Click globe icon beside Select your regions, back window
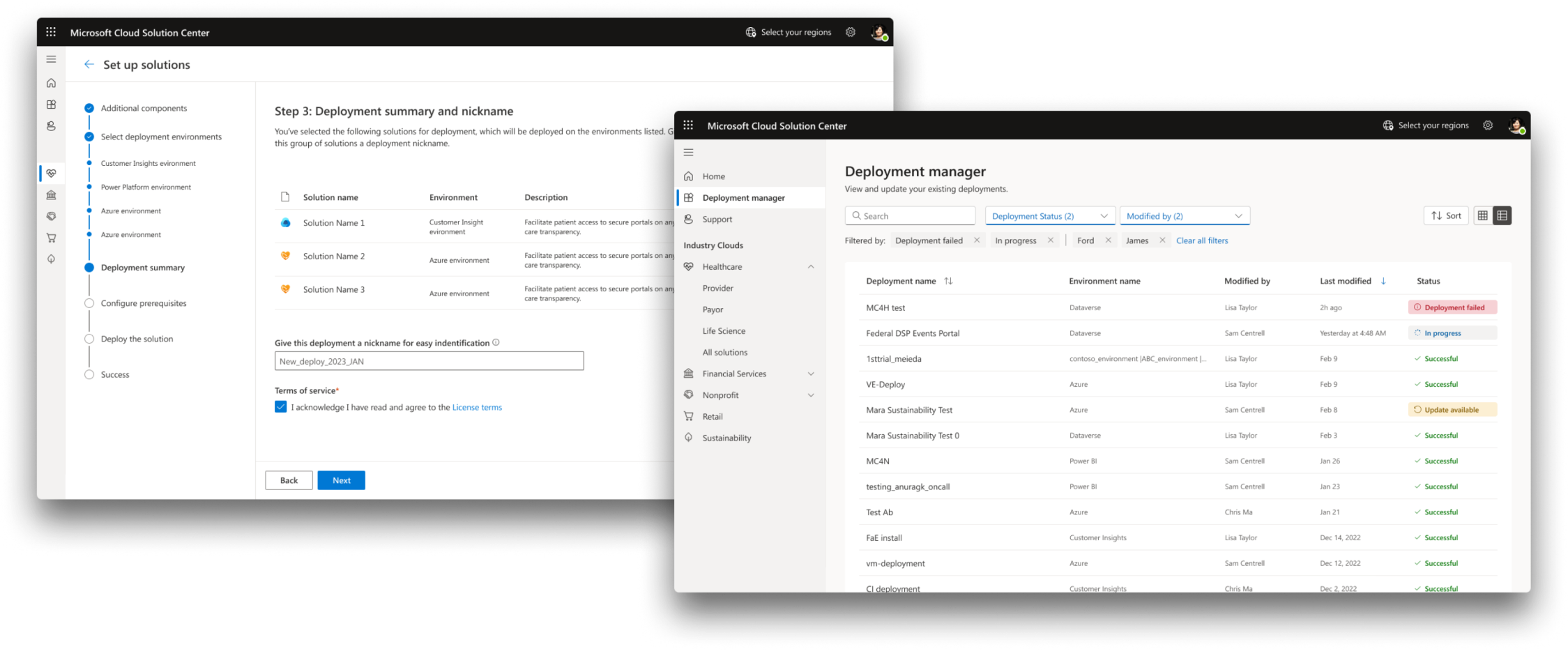Viewport: 1568px width, 651px height. [x=751, y=32]
